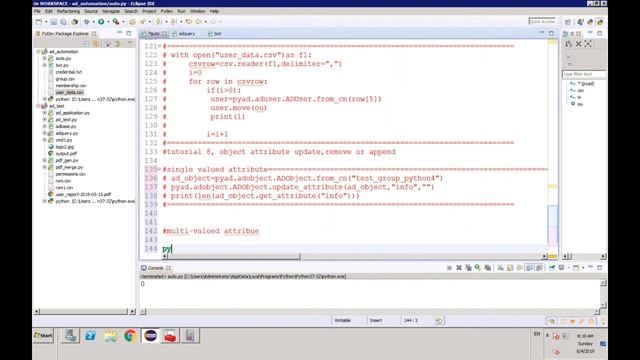Toggle Pin Console icon

[x=552, y=268]
